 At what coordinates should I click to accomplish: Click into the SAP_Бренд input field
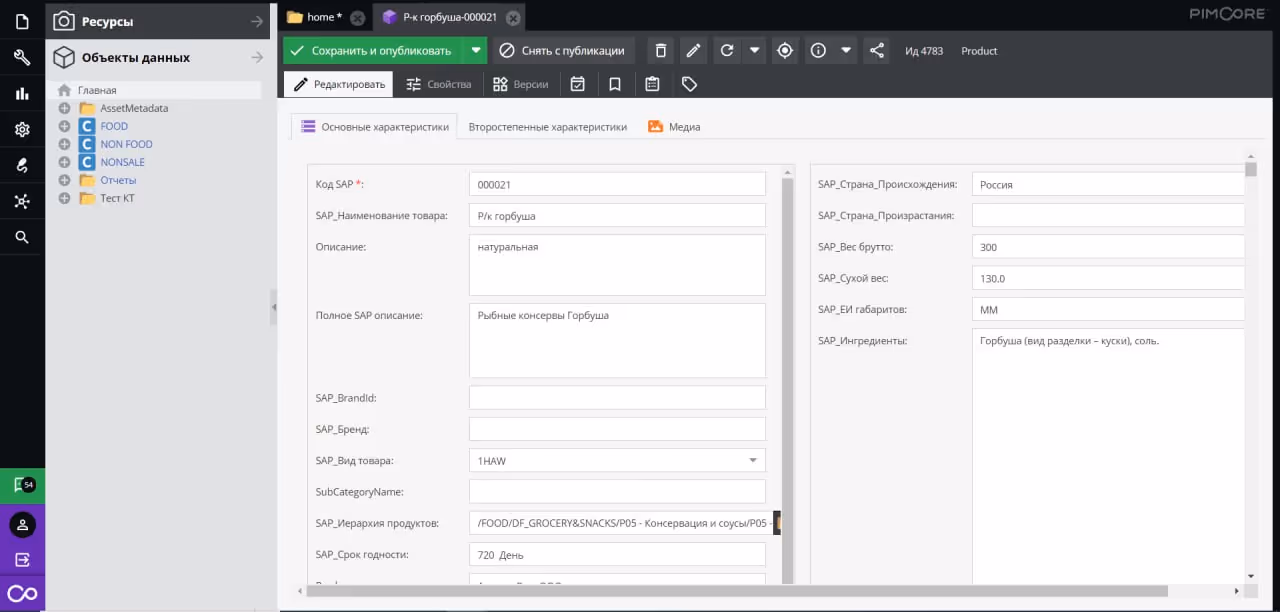pos(617,429)
